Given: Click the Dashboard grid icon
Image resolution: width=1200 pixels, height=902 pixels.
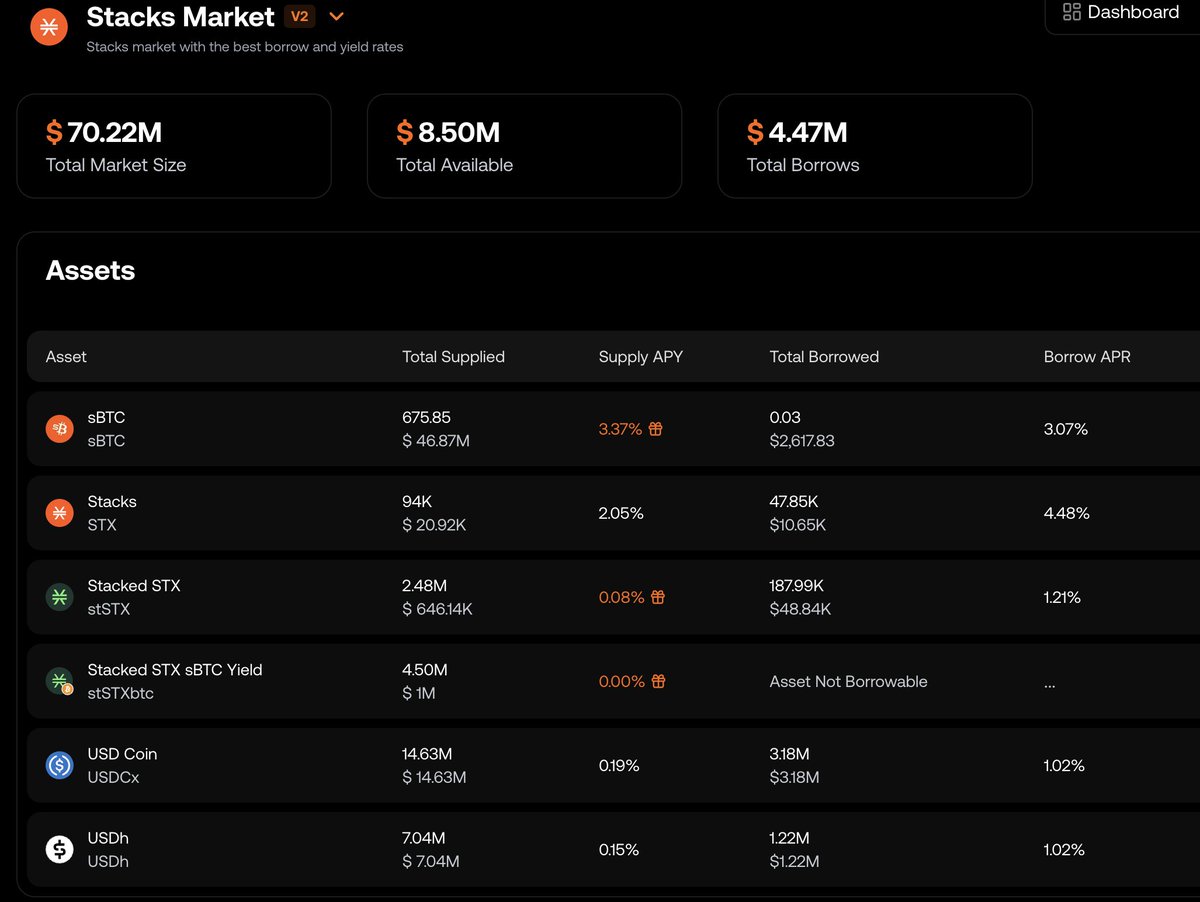Looking at the screenshot, I should coord(1072,12).
